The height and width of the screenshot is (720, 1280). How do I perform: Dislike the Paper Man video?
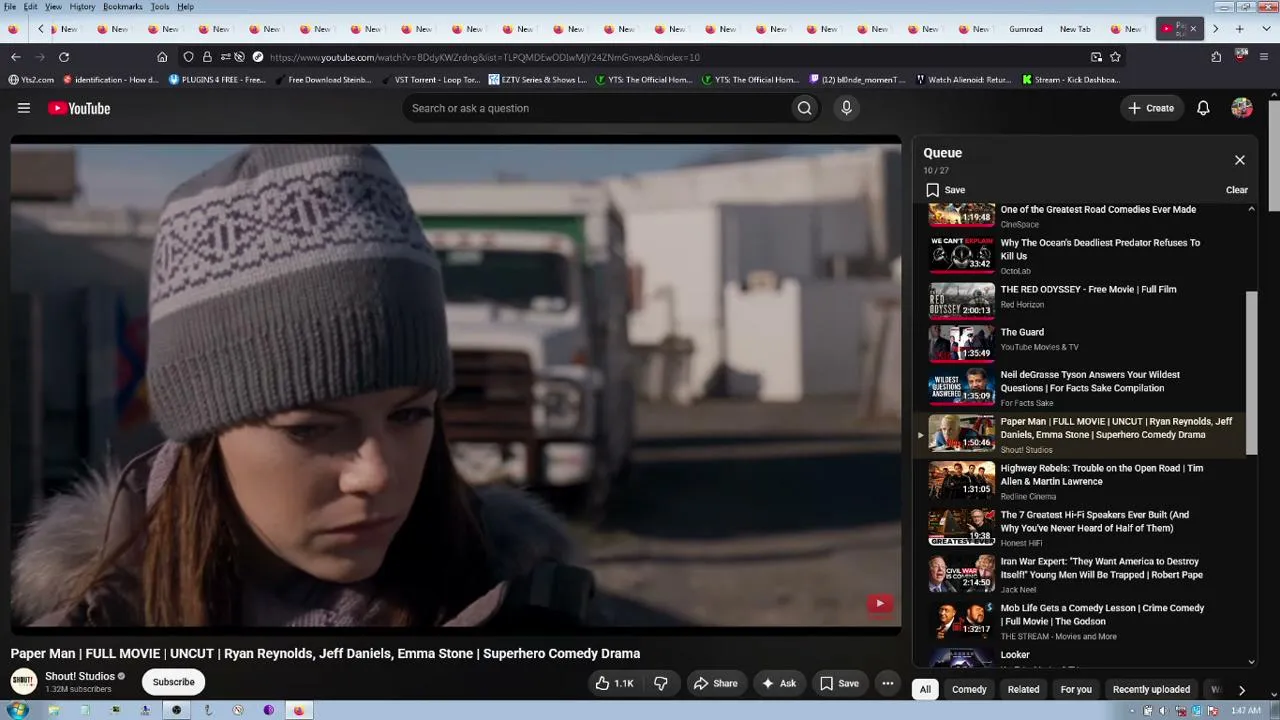(x=660, y=683)
